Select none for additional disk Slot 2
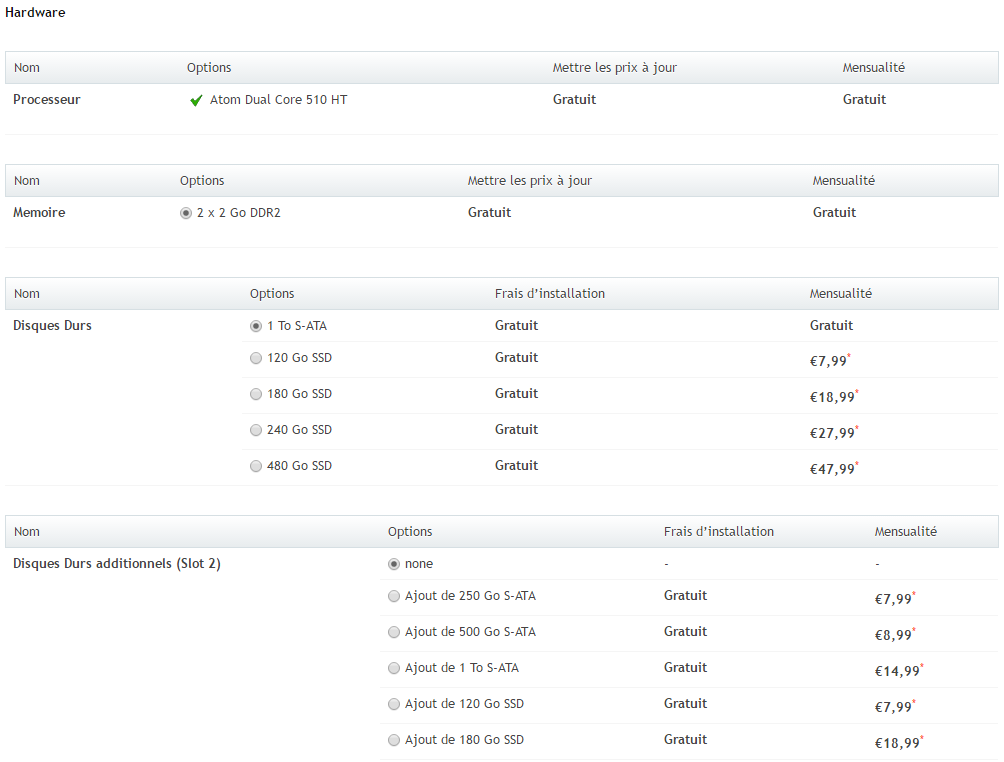The width and height of the screenshot is (1004, 762). (394, 564)
